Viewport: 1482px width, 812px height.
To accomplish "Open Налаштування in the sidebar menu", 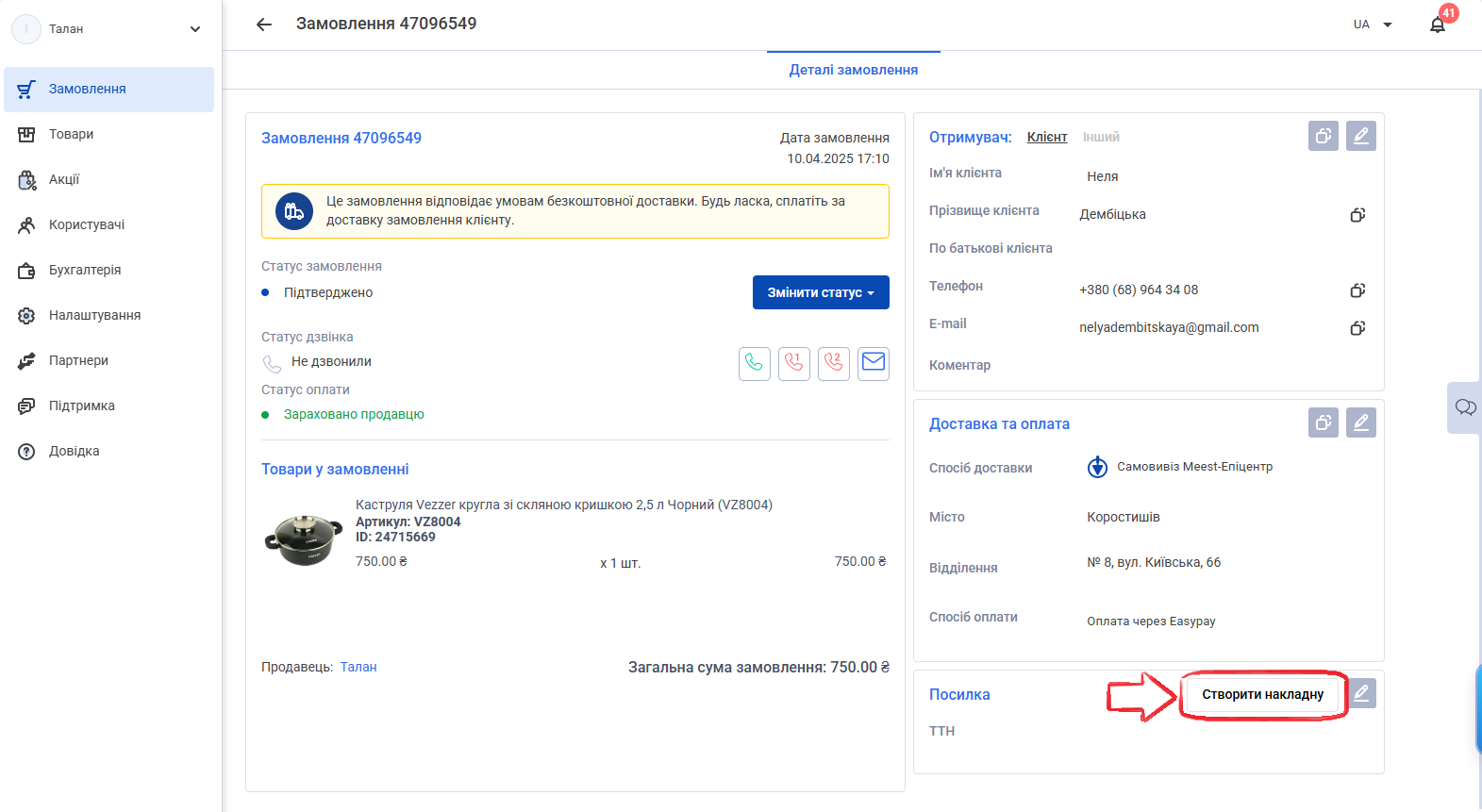I will [109, 315].
